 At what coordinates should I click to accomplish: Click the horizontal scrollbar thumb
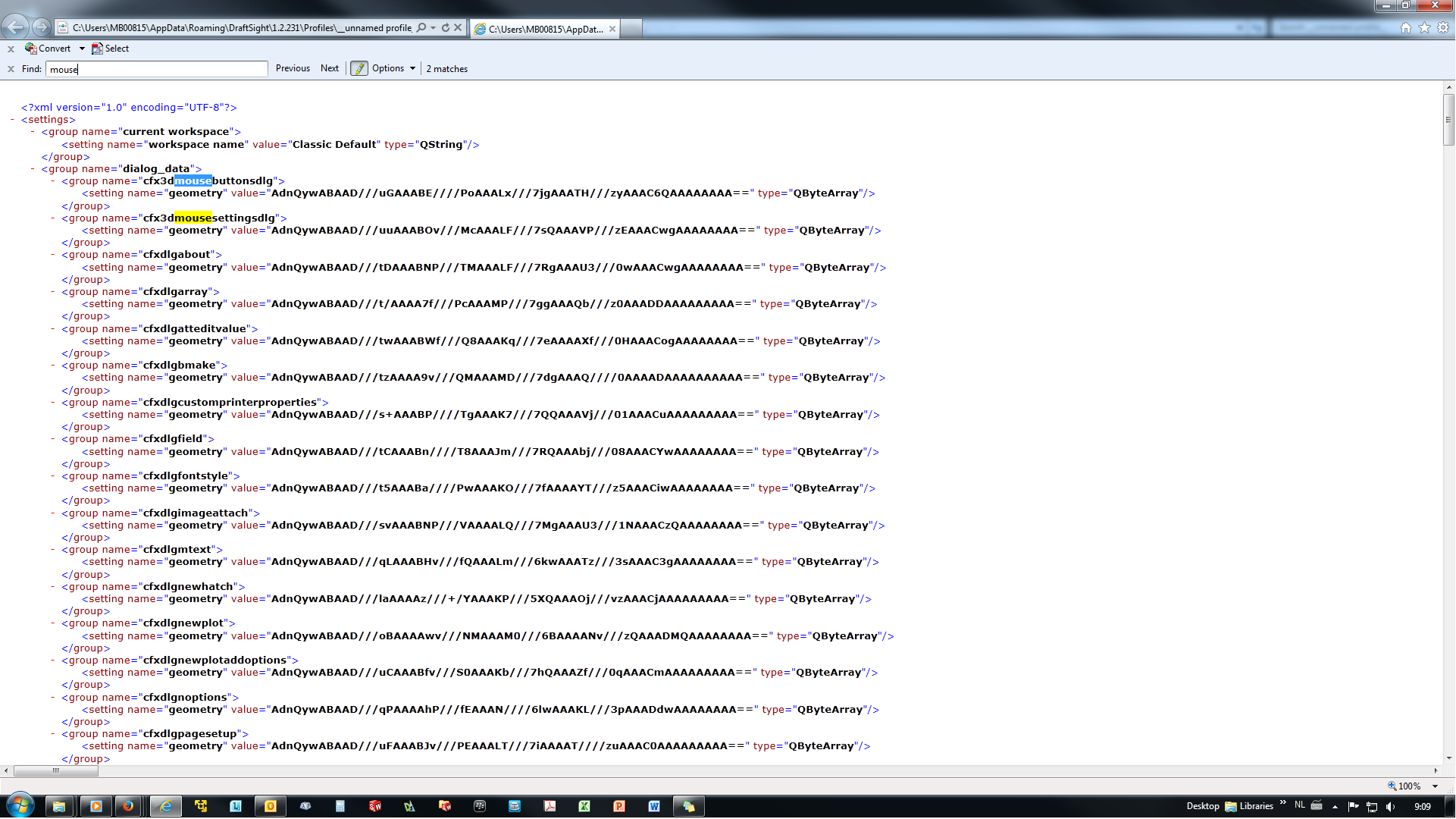coord(55,770)
